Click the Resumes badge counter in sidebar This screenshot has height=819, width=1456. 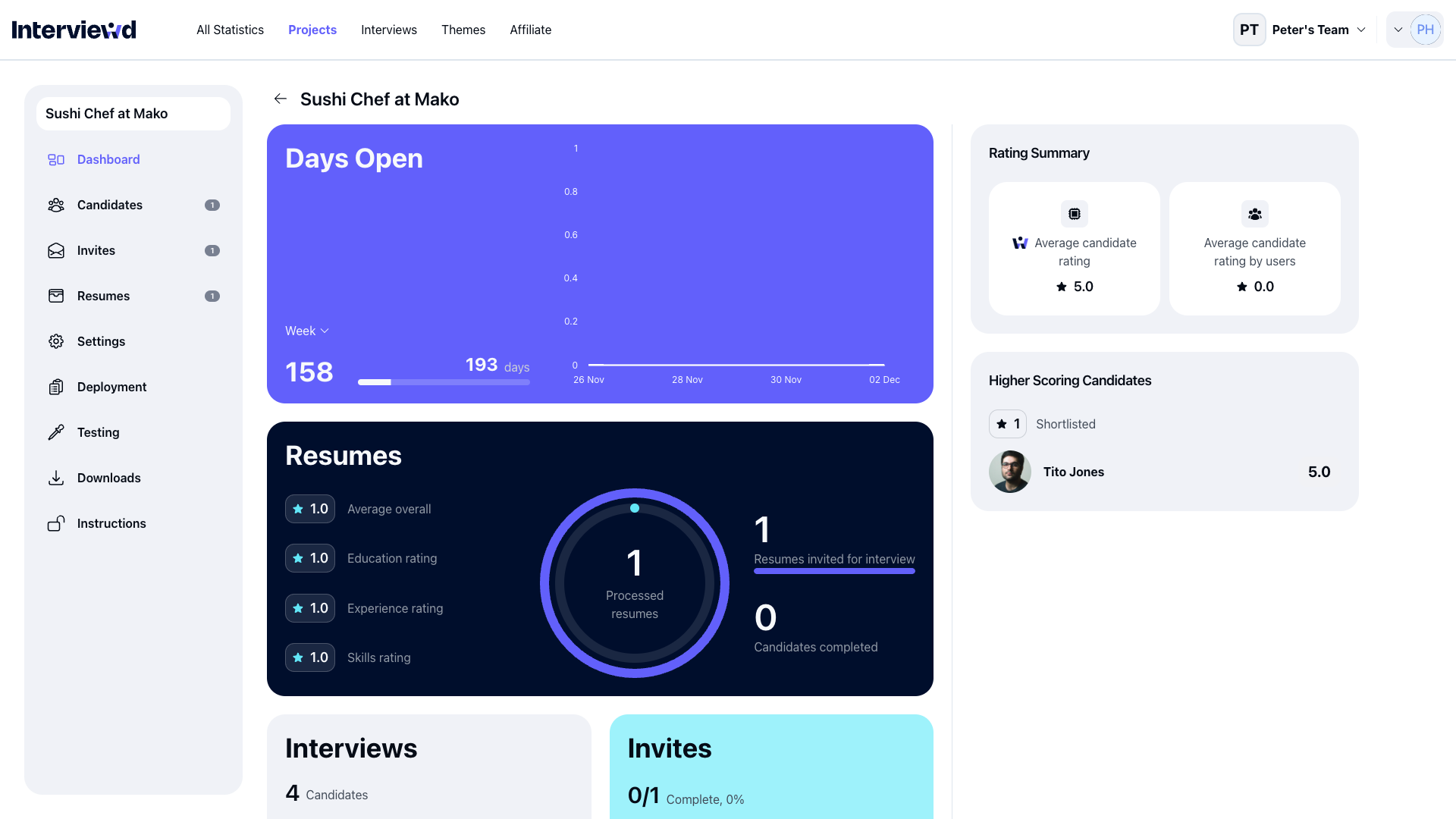[x=212, y=296]
